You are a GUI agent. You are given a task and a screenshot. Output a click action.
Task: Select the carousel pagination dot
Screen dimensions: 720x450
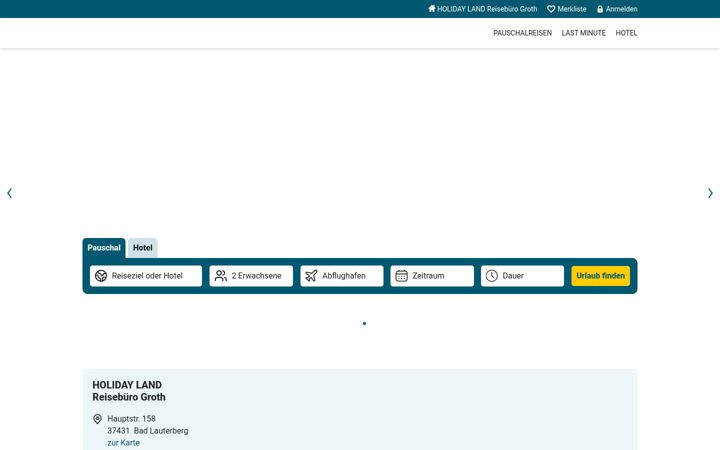click(x=365, y=324)
